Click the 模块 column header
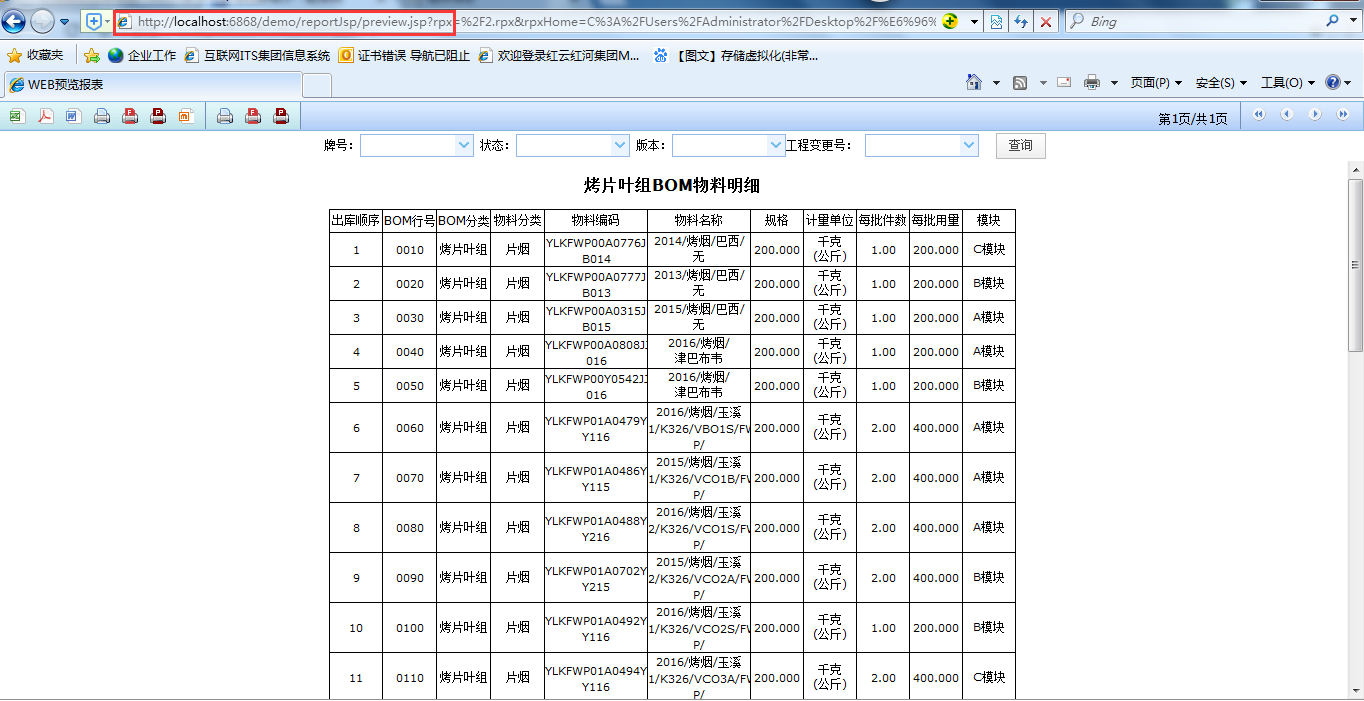Image resolution: width=1364 pixels, height=701 pixels. [989, 221]
